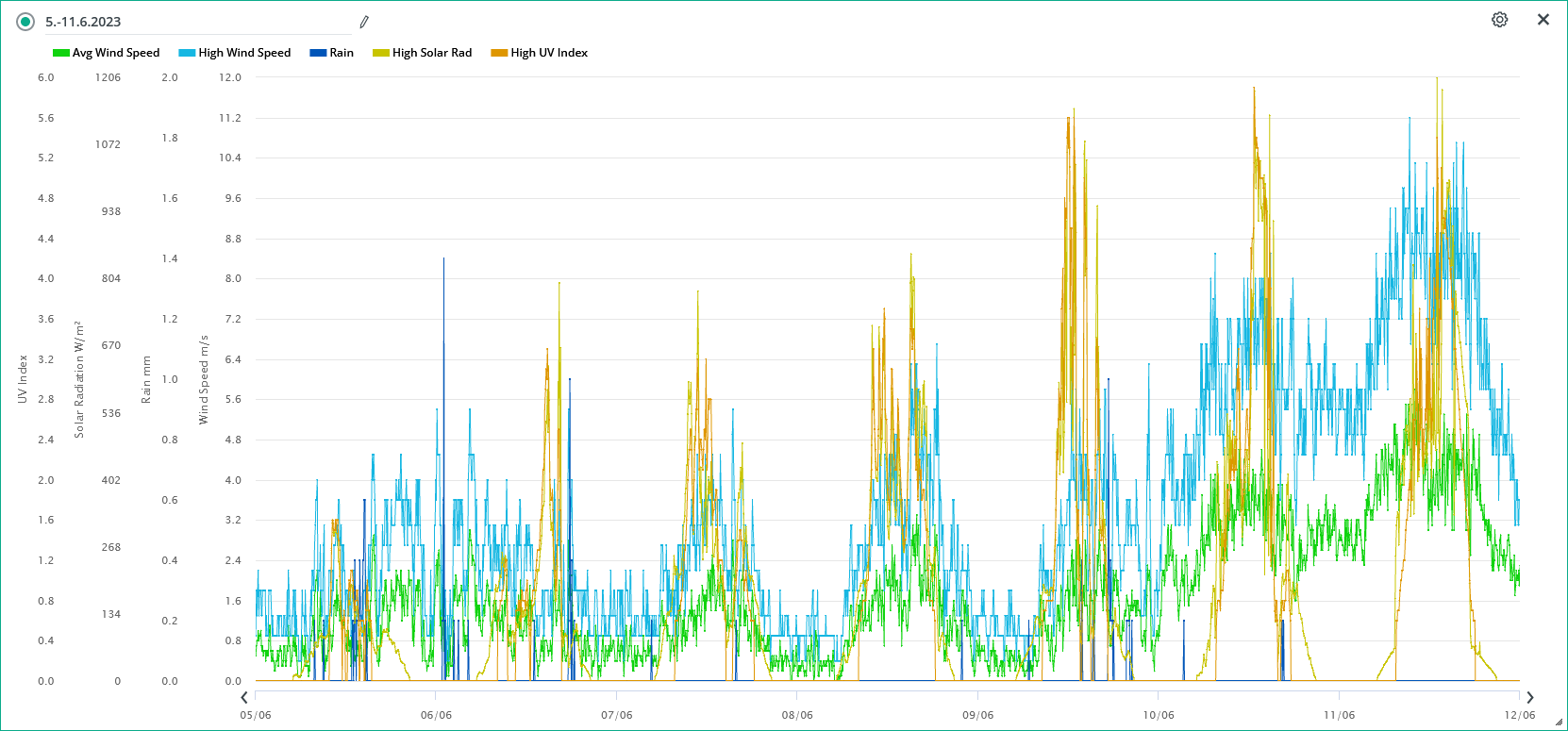Click the green Avg Wind Speed swatch
Image resolution: width=1568 pixels, height=731 pixels.
coord(61,53)
